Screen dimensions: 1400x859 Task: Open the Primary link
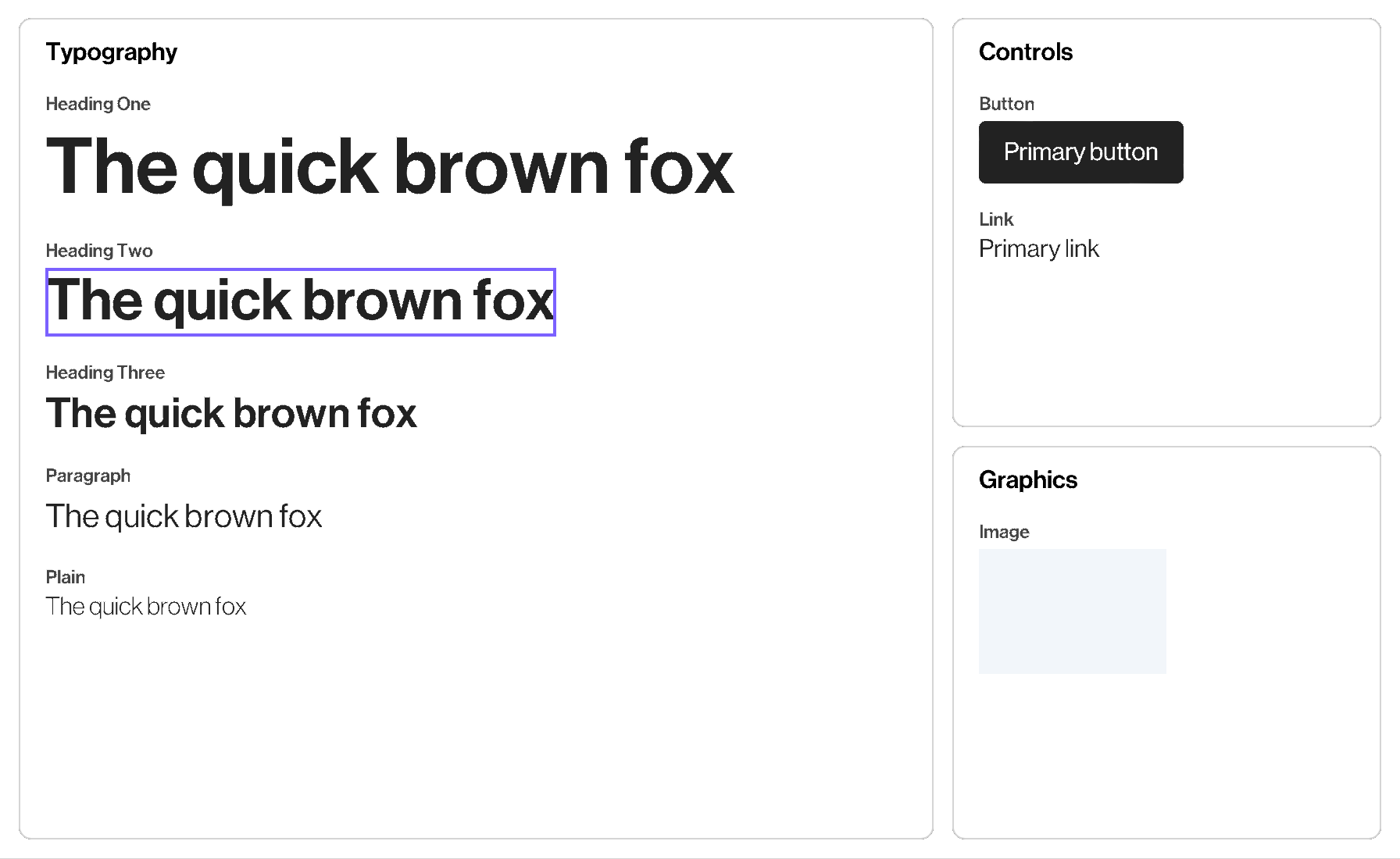pyautogui.click(x=1038, y=249)
